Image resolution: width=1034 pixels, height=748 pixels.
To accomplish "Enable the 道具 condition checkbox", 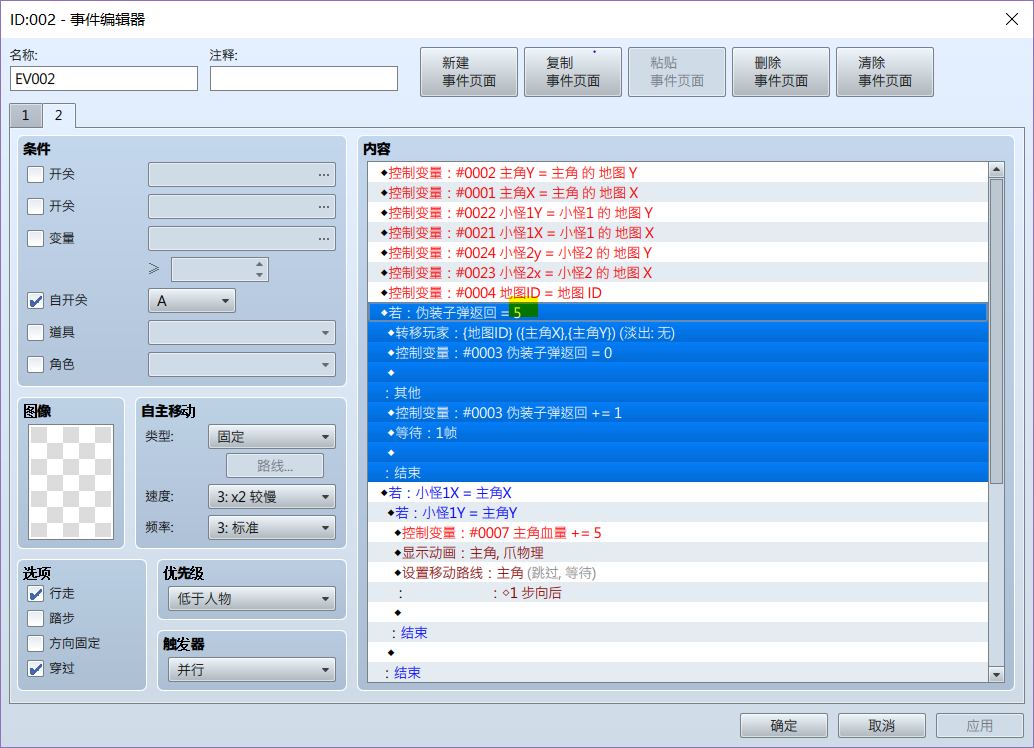I will coord(36,332).
